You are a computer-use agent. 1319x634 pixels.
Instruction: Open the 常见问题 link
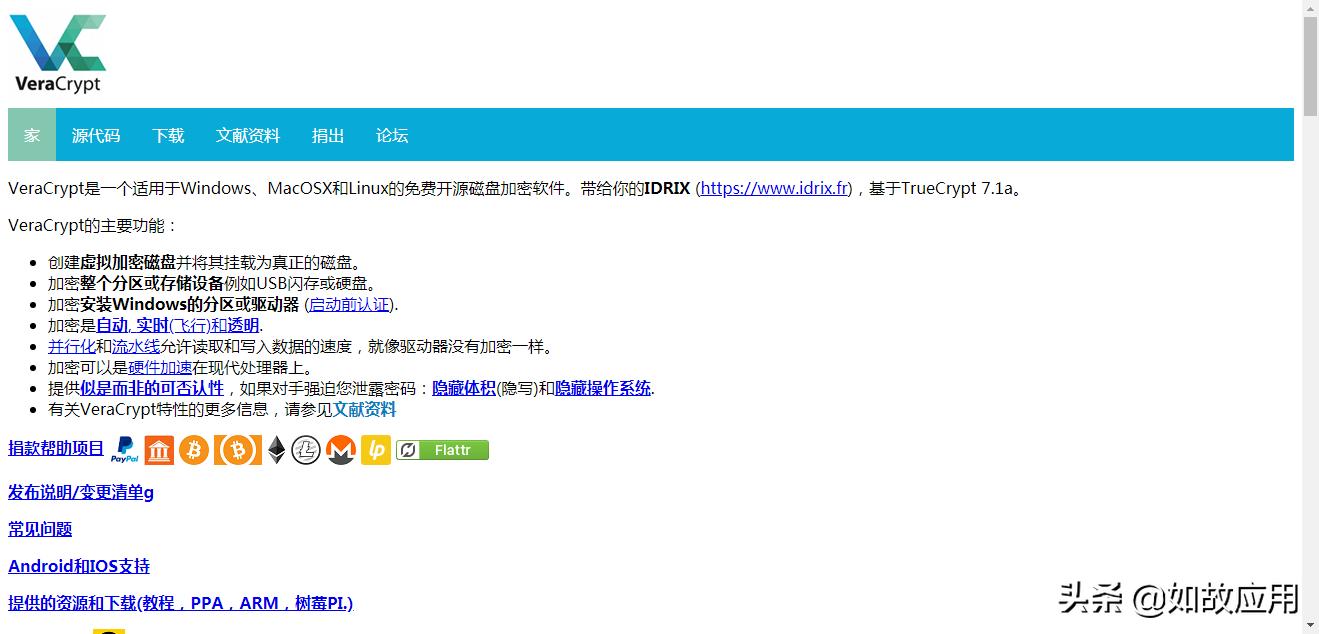[39, 529]
